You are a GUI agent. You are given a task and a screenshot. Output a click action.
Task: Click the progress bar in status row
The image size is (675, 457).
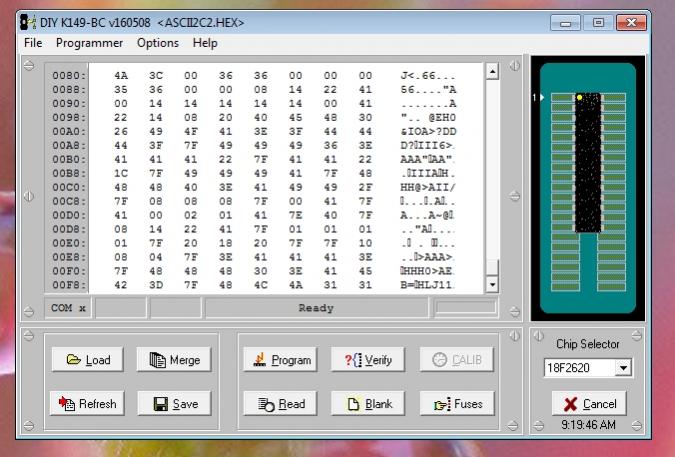point(466,308)
